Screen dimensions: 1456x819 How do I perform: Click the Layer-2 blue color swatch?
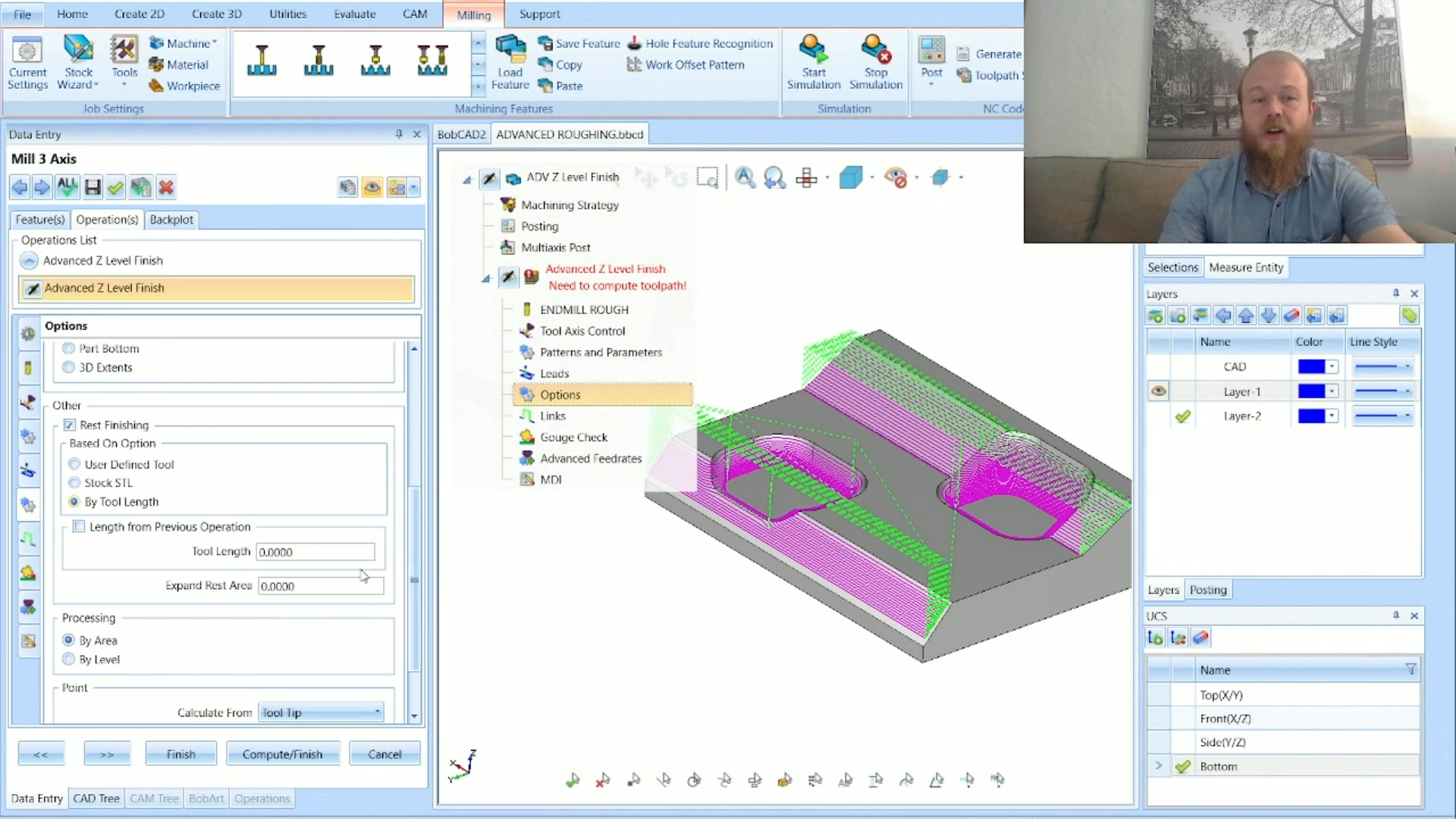(1311, 416)
